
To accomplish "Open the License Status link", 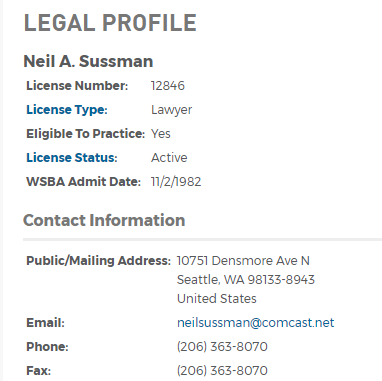I will click(x=72, y=158).
